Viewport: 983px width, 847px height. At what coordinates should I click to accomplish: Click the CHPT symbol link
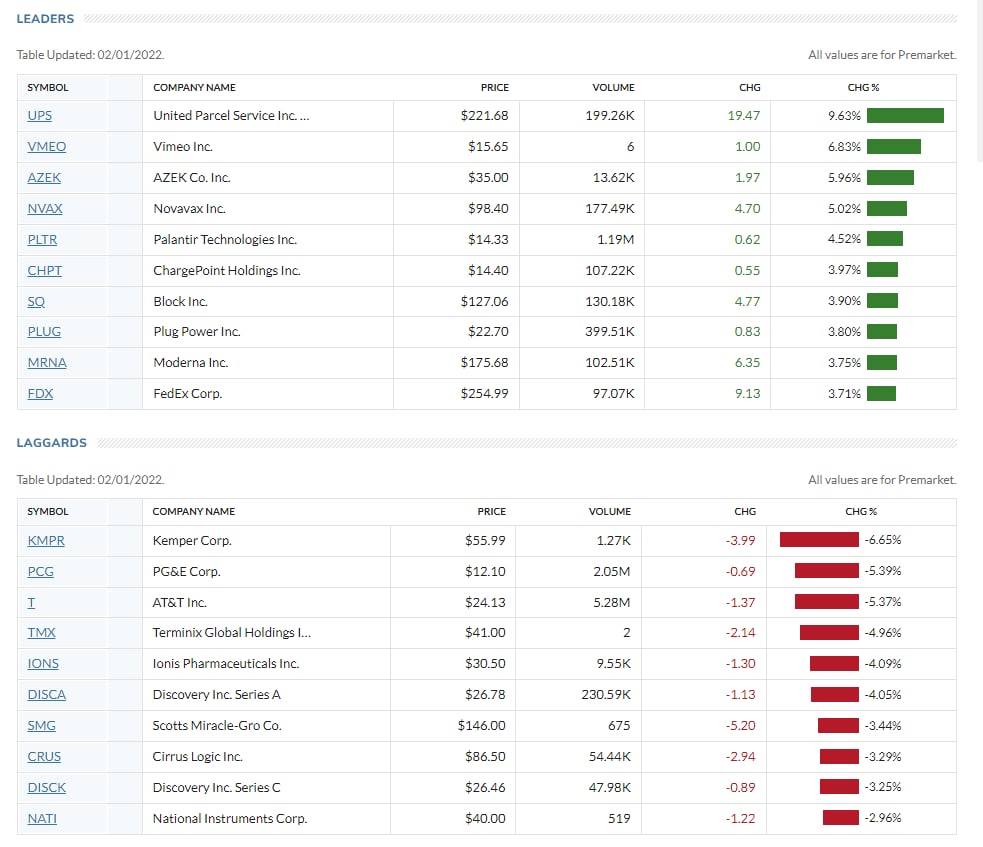[x=46, y=271]
